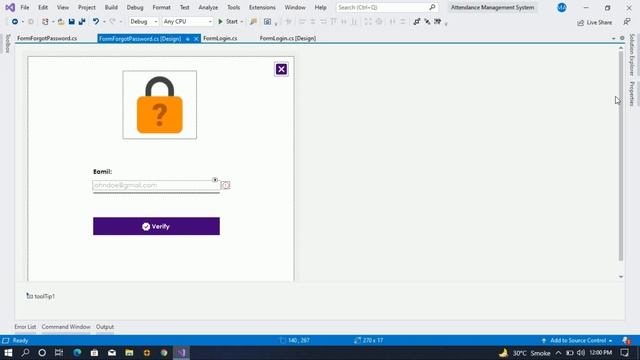The image size is (640, 360).
Task: Expand the Properties side tab
Action: coord(632,94)
